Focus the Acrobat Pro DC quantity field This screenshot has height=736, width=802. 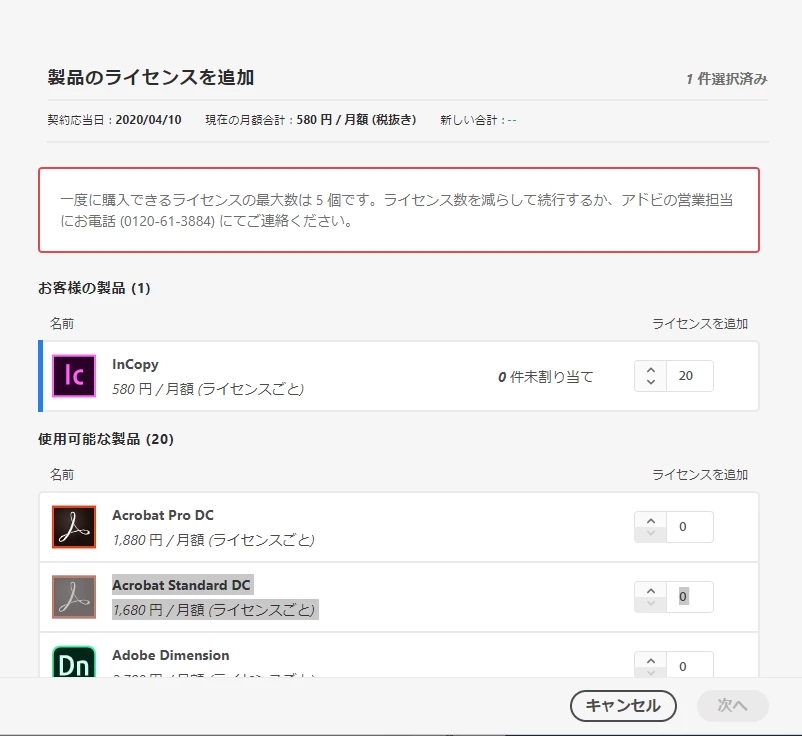click(x=689, y=527)
